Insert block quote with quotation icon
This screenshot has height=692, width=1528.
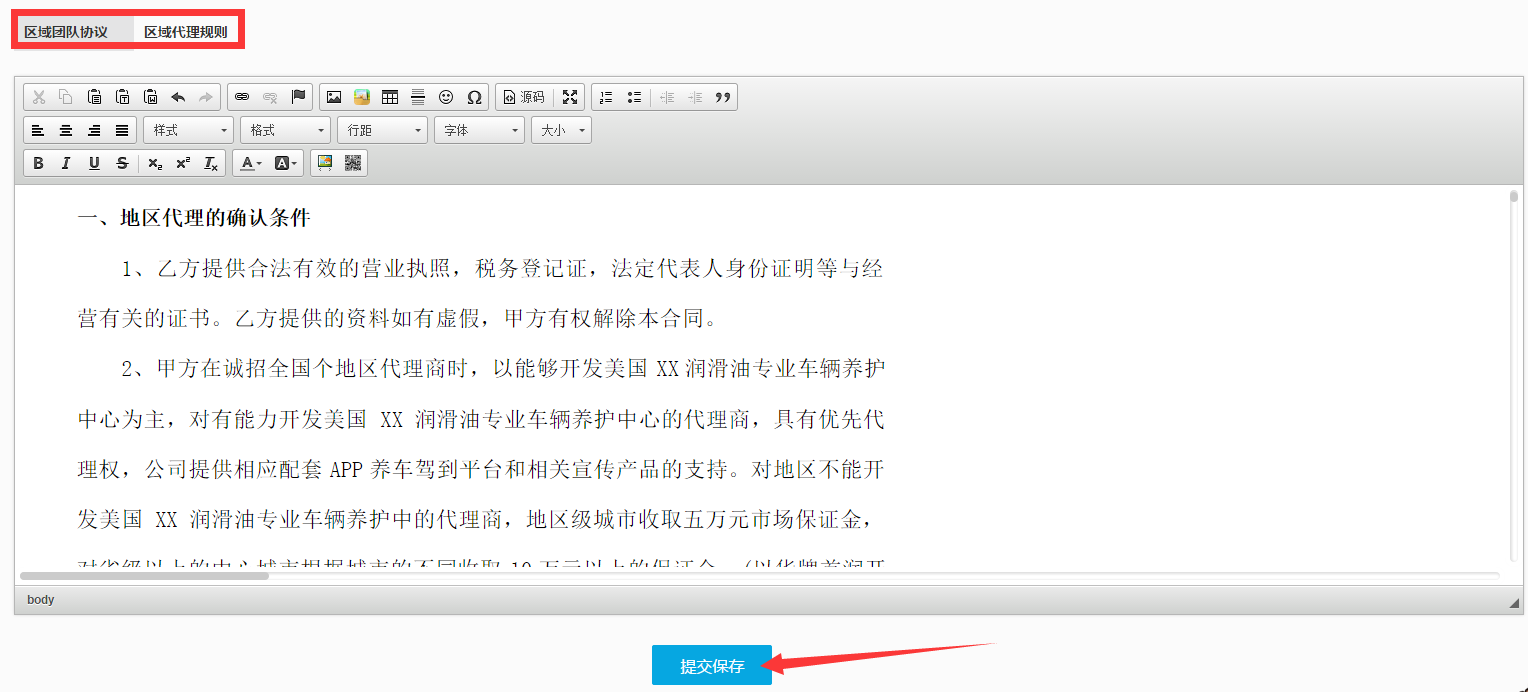tap(723, 97)
